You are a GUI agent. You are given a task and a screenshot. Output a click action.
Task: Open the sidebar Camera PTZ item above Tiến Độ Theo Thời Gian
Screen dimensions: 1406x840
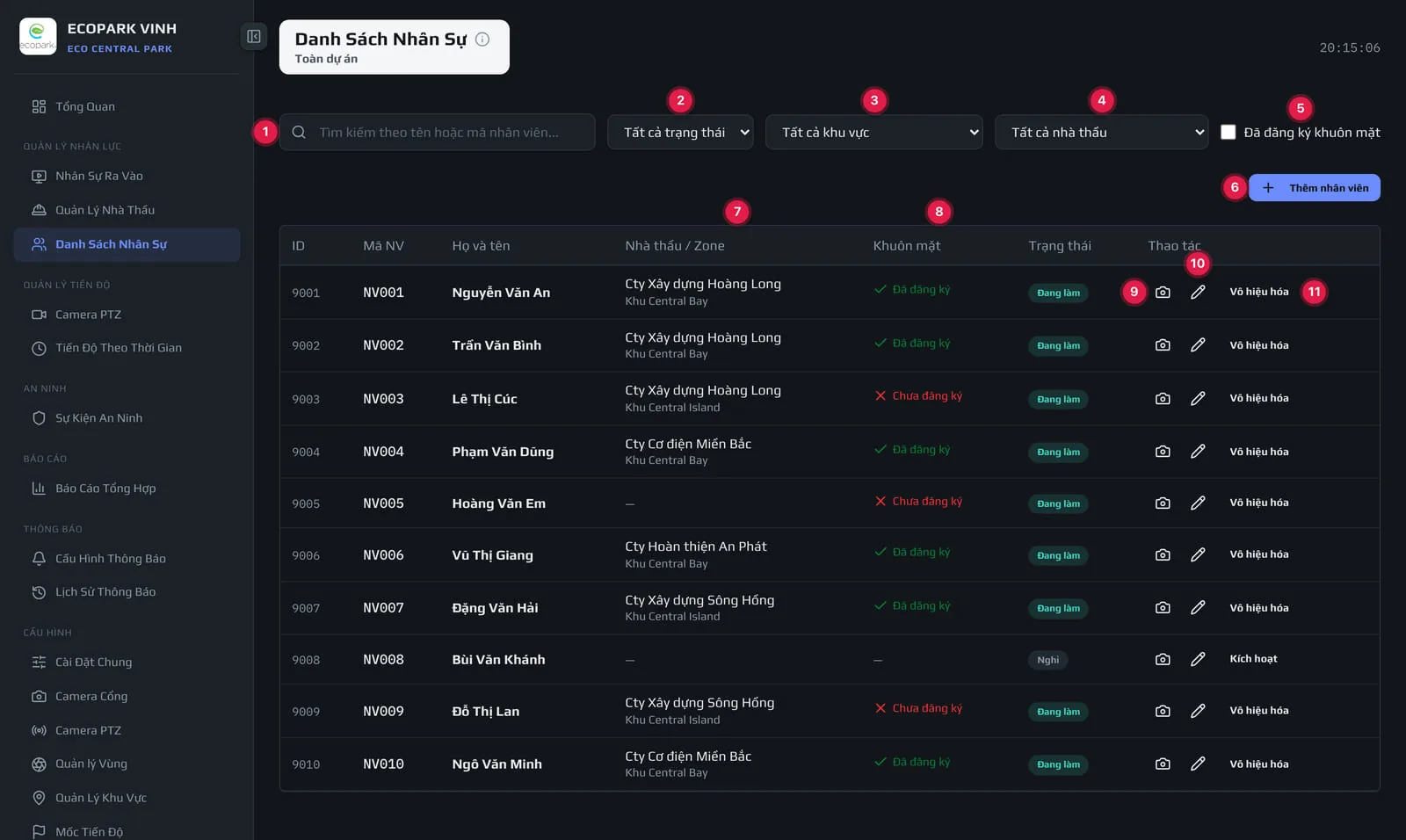[127, 315]
